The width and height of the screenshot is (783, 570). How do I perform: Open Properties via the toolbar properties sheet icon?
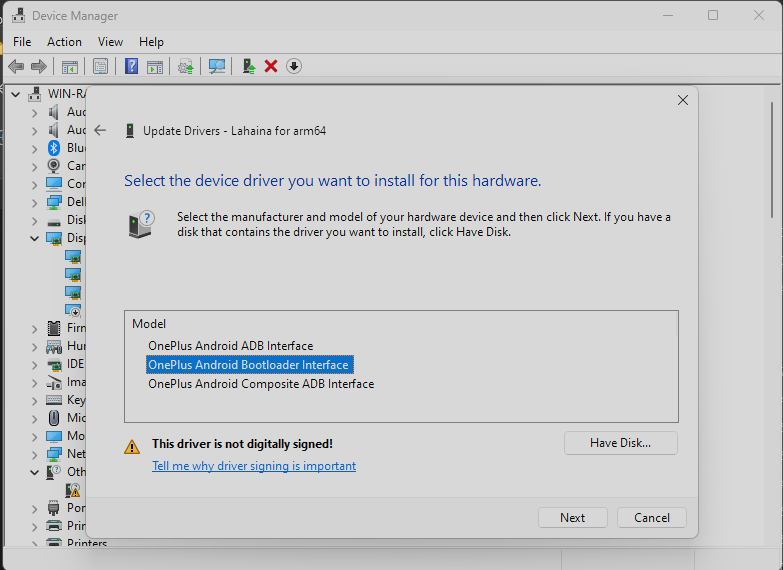[100, 66]
